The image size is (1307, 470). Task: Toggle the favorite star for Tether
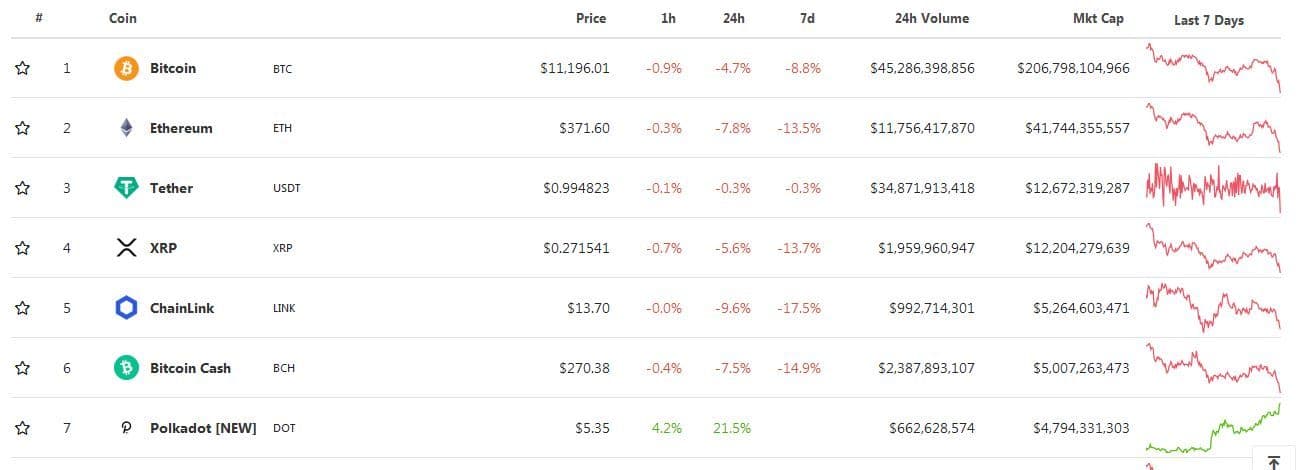(22, 188)
